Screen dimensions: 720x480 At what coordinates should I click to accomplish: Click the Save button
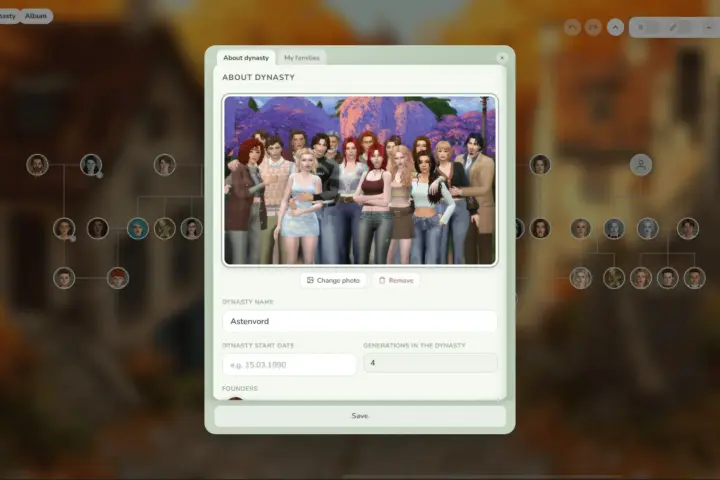tap(360, 416)
